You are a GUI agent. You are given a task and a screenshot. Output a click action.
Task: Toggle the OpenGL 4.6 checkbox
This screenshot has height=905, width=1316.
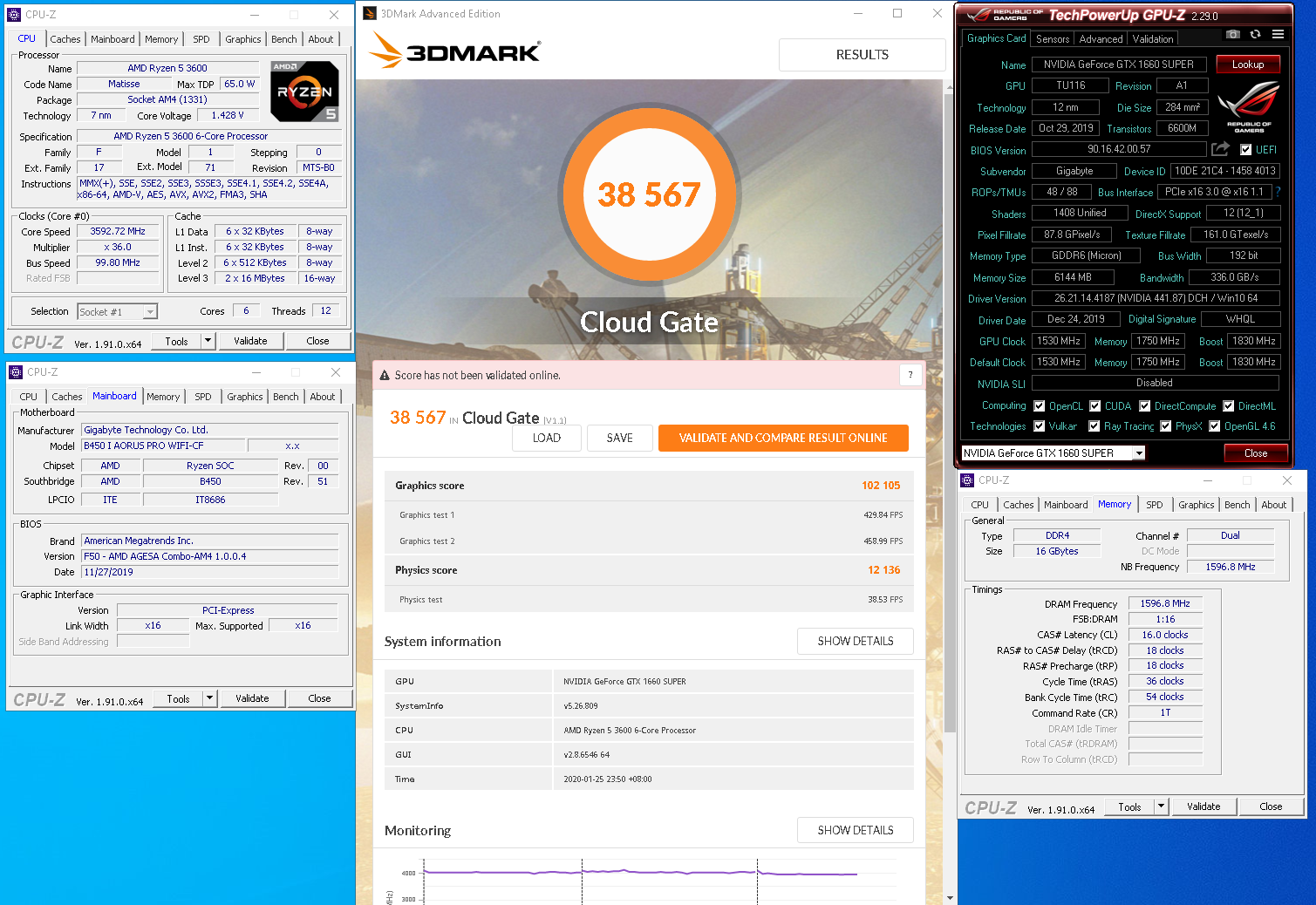click(1214, 426)
